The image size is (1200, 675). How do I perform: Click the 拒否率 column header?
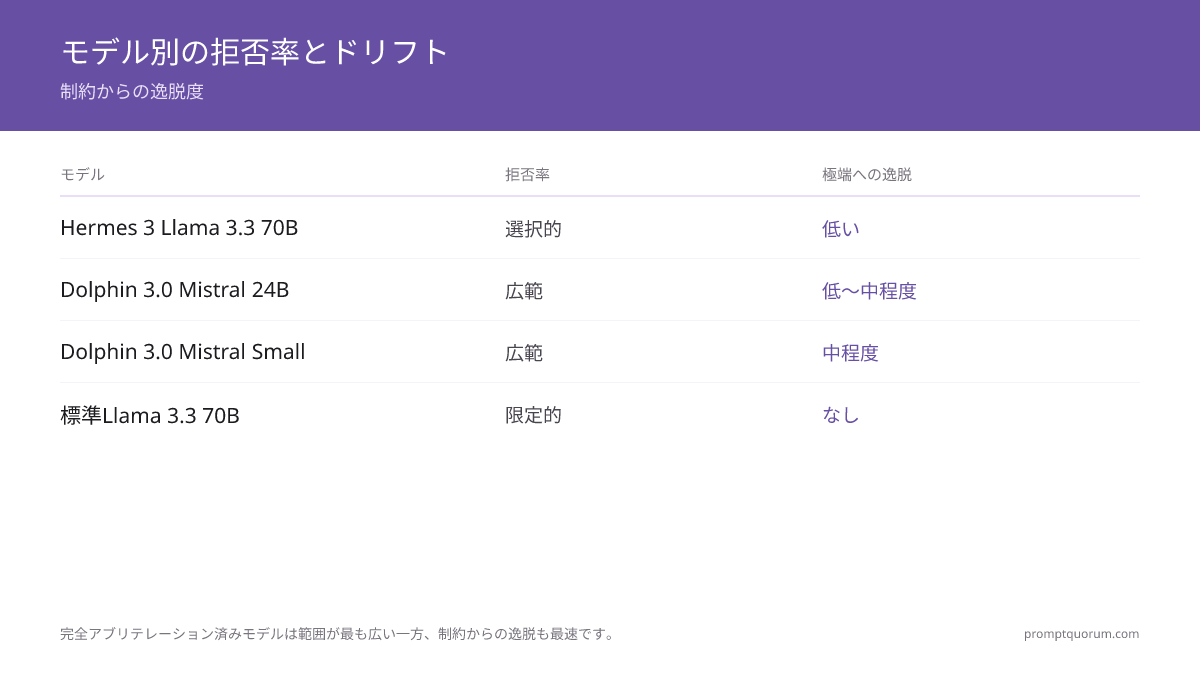tap(527, 174)
